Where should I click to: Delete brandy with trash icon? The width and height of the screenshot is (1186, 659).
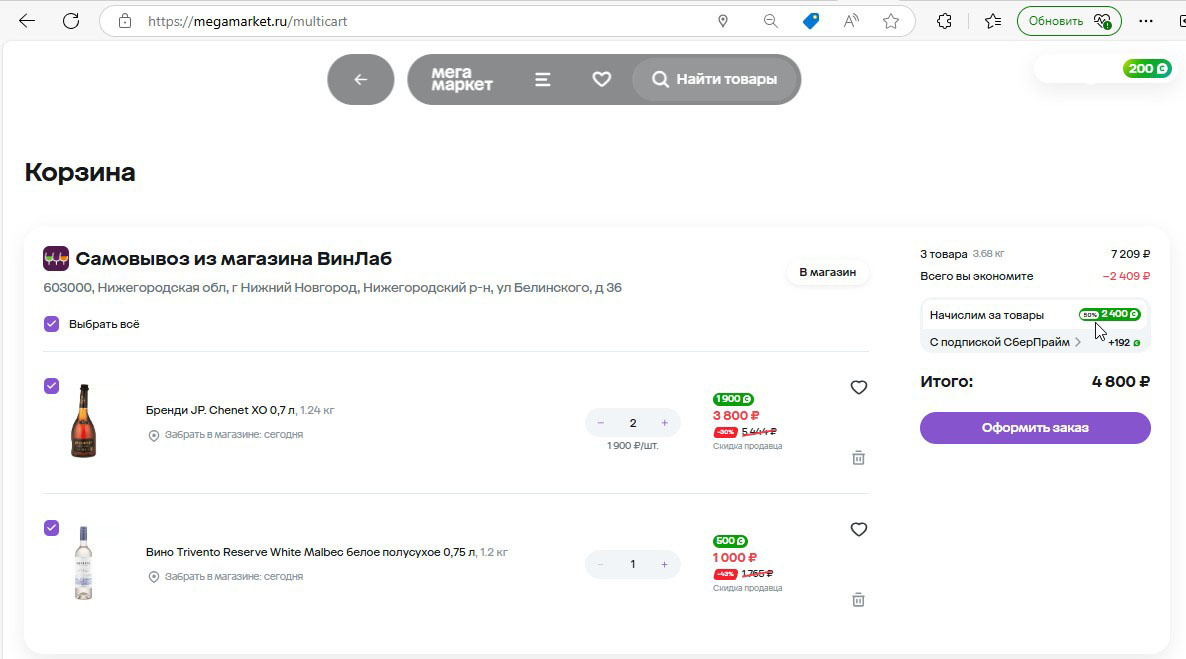pos(858,458)
